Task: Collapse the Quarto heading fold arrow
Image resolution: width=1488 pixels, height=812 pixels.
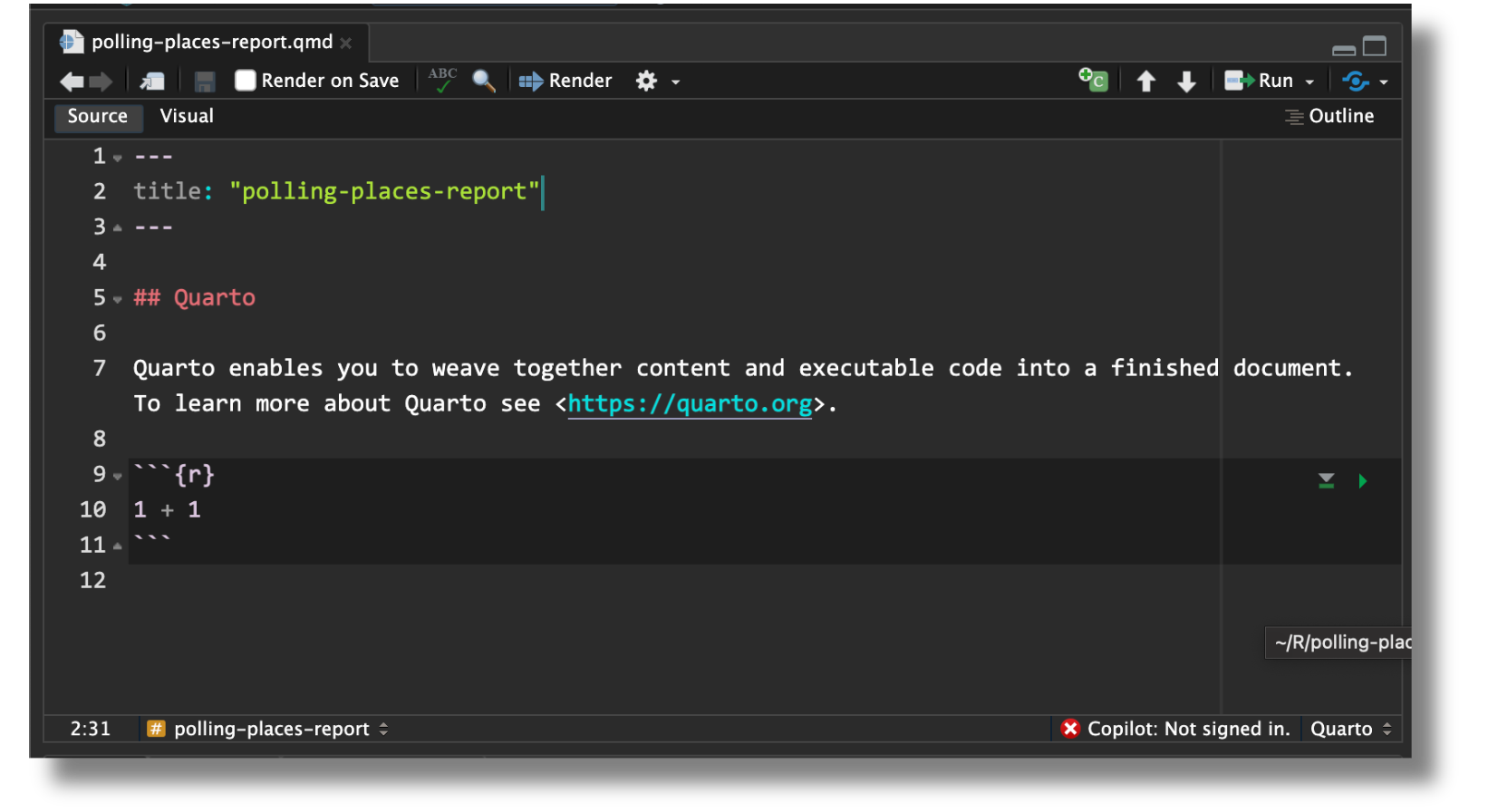Action: [x=118, y=299]
